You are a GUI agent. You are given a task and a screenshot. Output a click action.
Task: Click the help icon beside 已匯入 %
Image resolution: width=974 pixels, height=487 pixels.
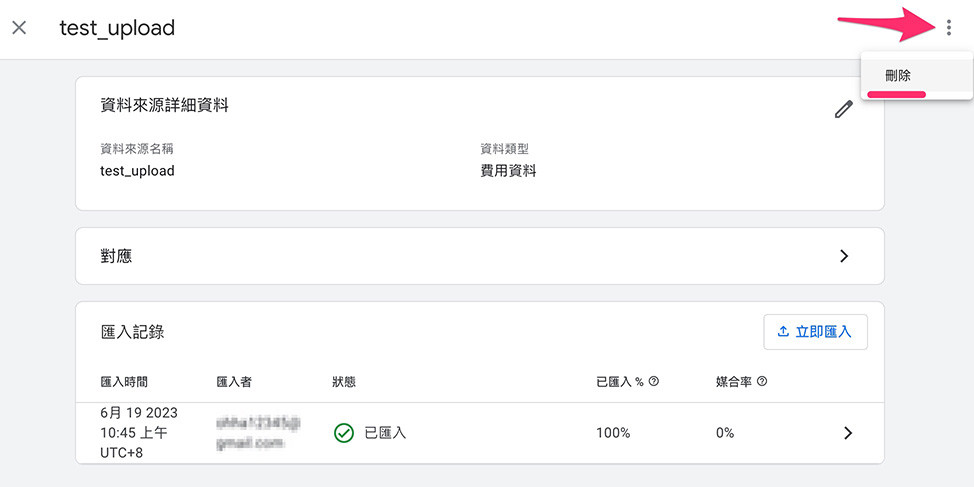654,382
